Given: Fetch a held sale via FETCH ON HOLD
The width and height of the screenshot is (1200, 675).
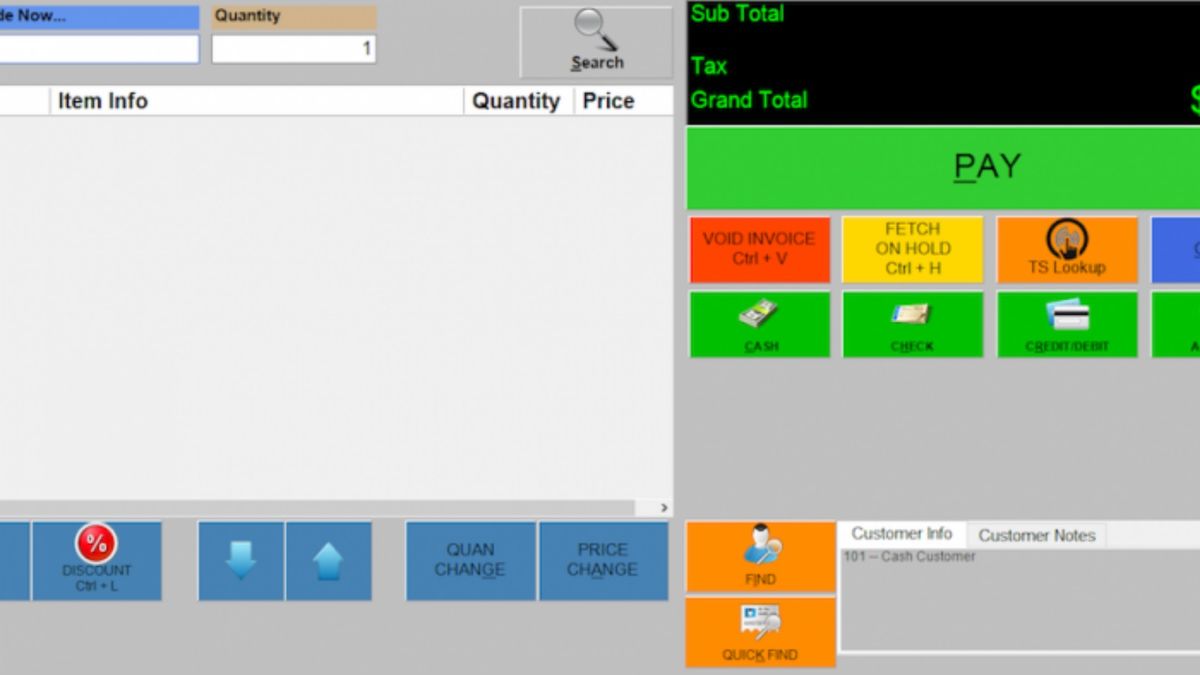Looking at the screenshot, I should coord(913,249).
